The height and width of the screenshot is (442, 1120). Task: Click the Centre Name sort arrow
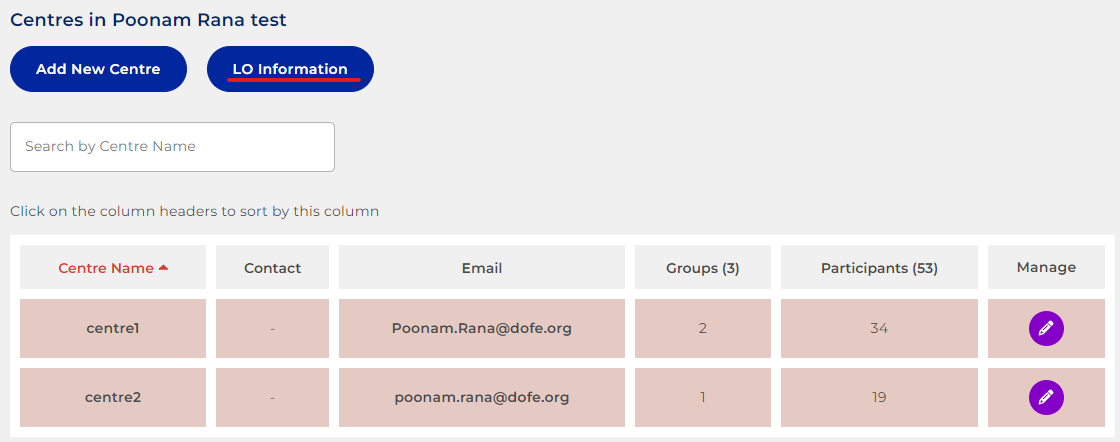(x=164, y=268)
